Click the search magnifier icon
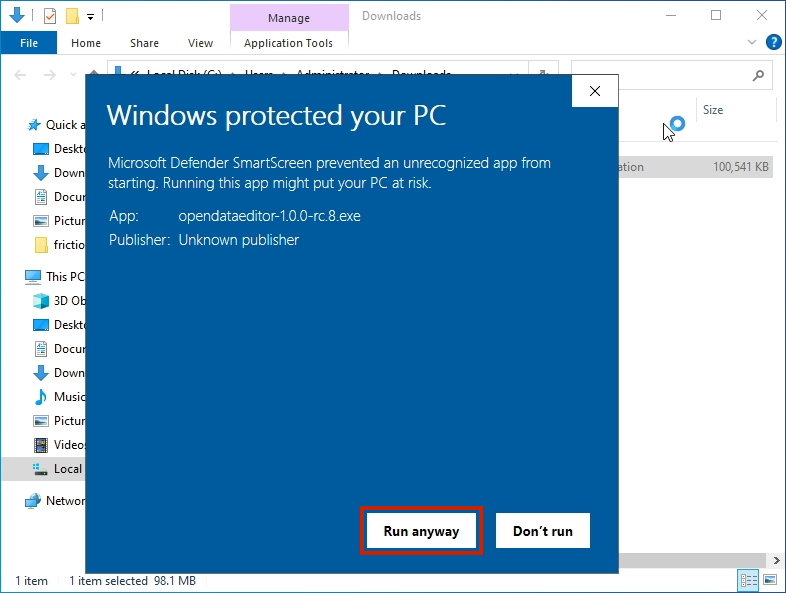 click(758, 75)
